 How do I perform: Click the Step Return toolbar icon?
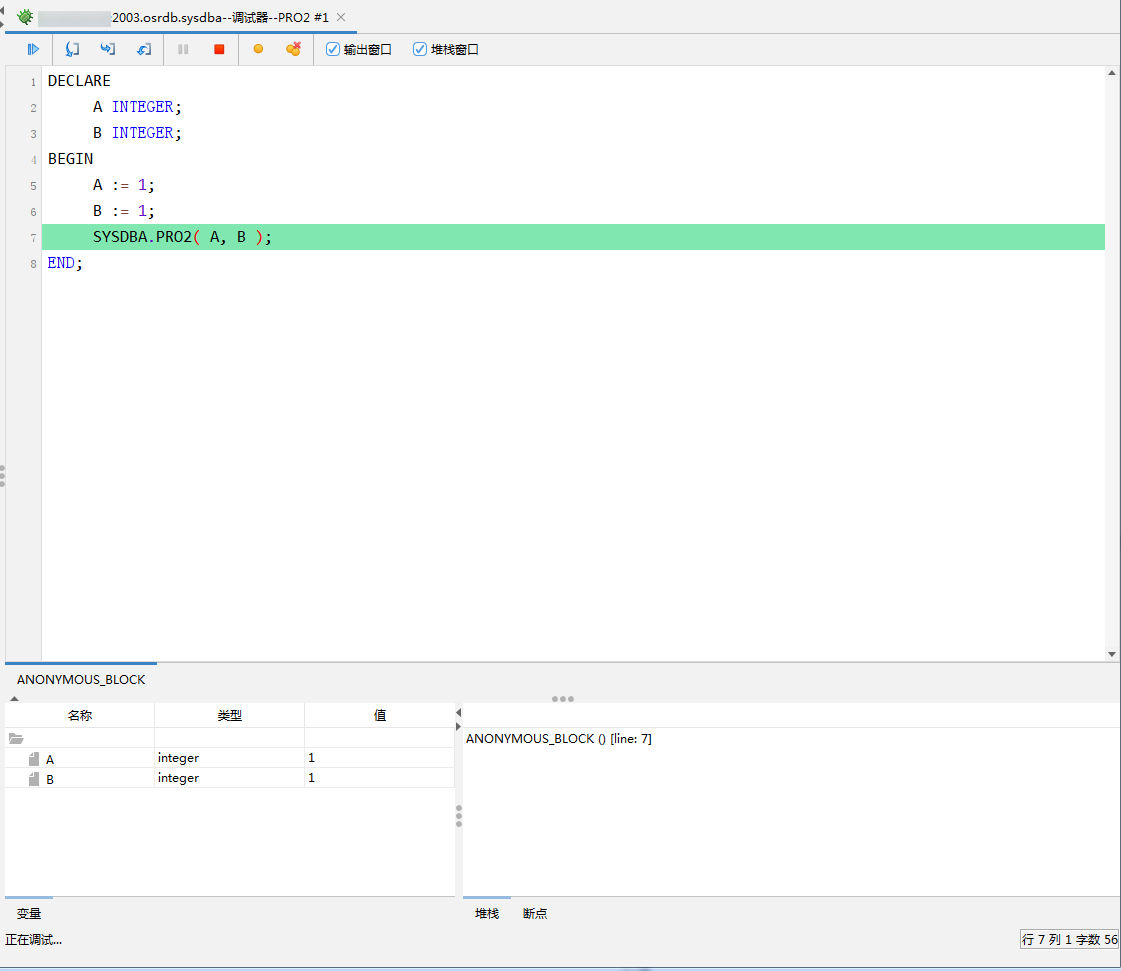click(x=144, y=49)
